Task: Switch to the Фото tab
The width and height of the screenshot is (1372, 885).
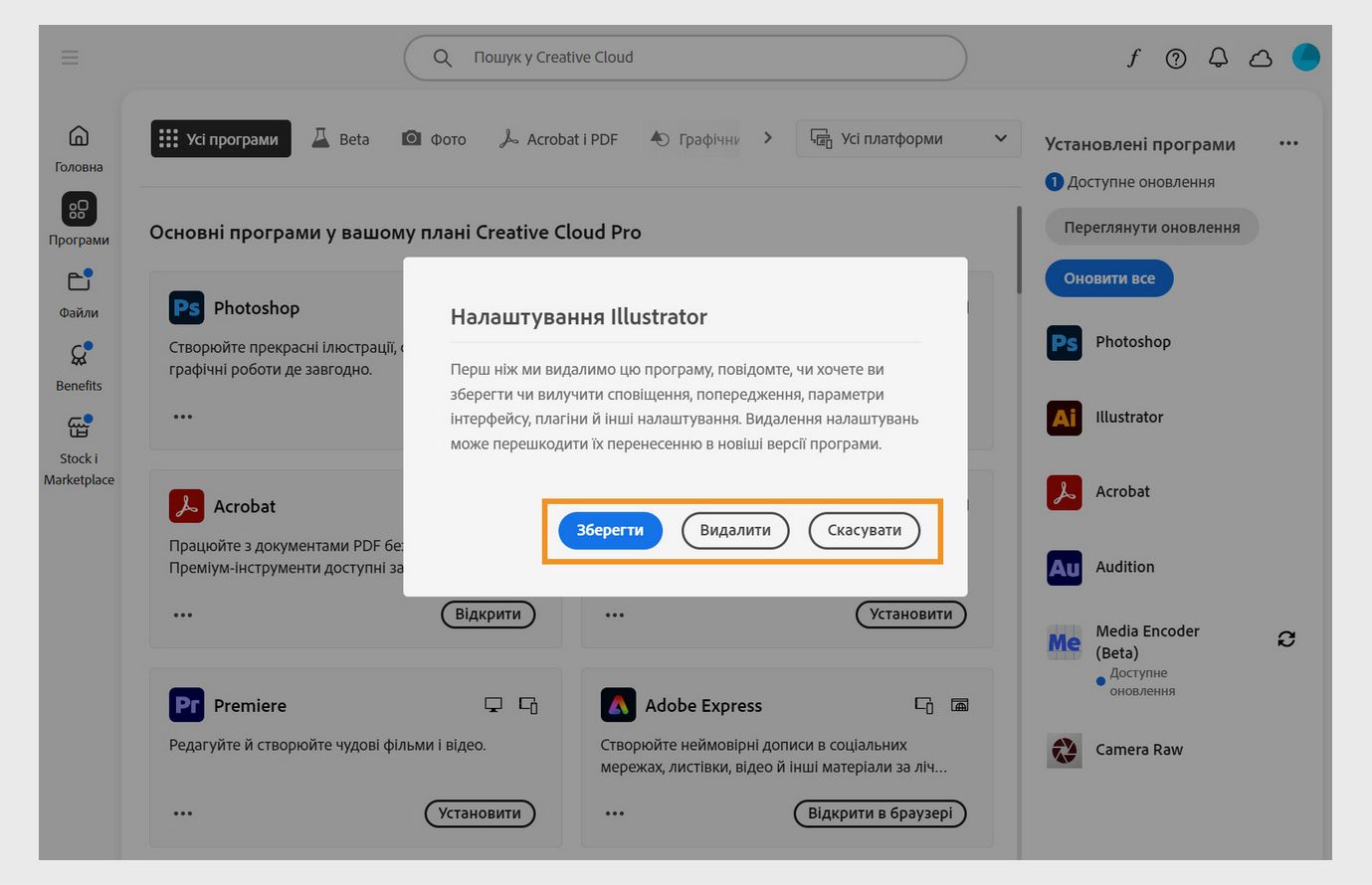Action: click(x=434, y=139)
